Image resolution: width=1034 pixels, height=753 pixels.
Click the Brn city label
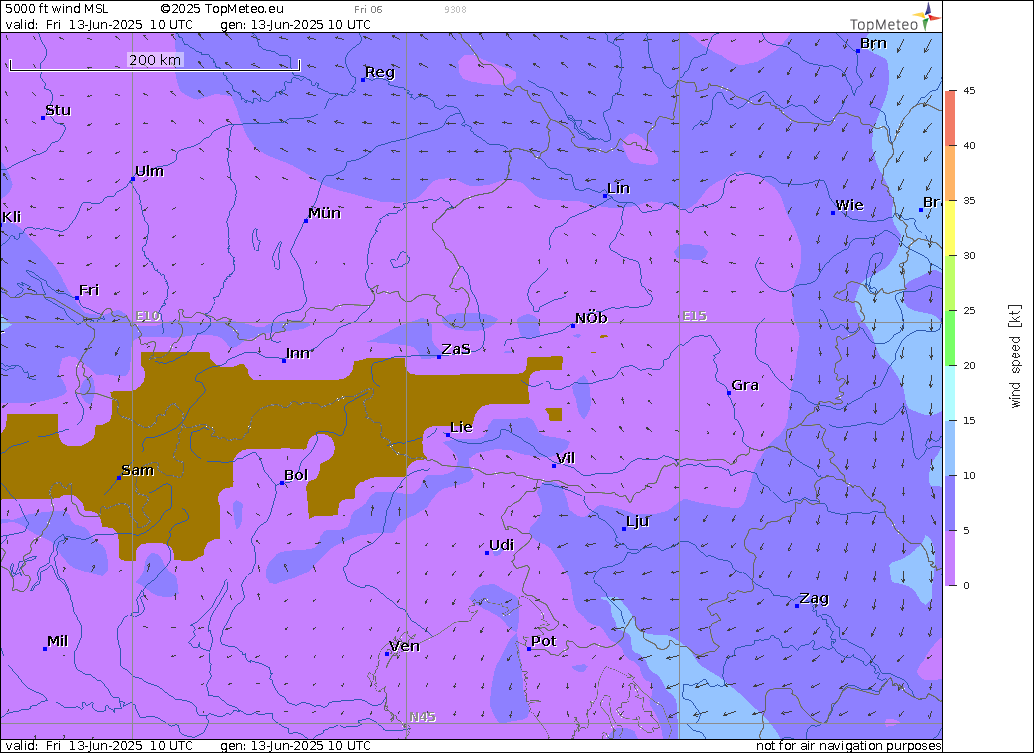pos(874,44)
